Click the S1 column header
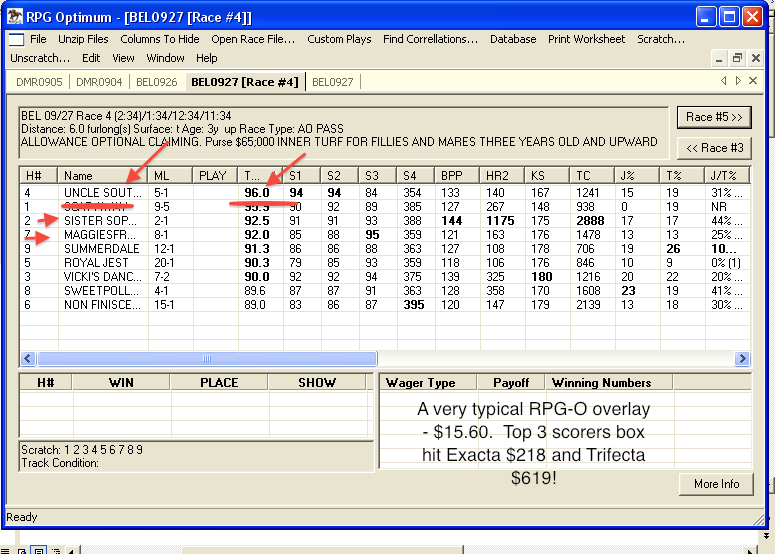This screenshot has height=554, width=775. coord(302,175)
